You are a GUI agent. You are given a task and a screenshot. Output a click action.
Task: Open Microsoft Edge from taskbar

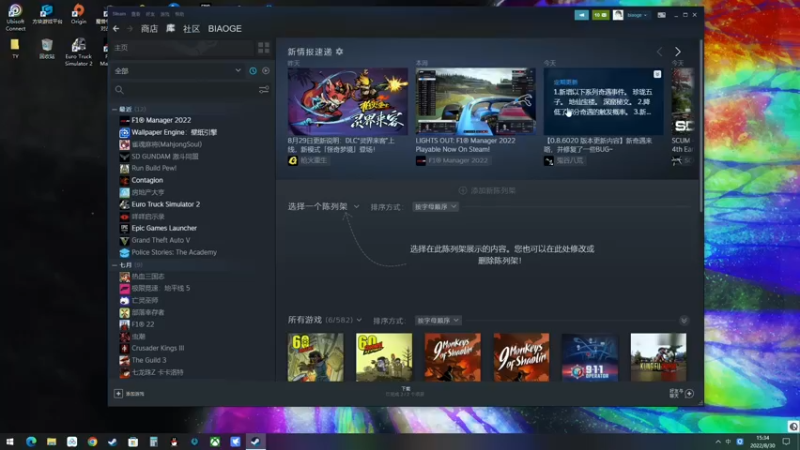(x=31, y=441)
